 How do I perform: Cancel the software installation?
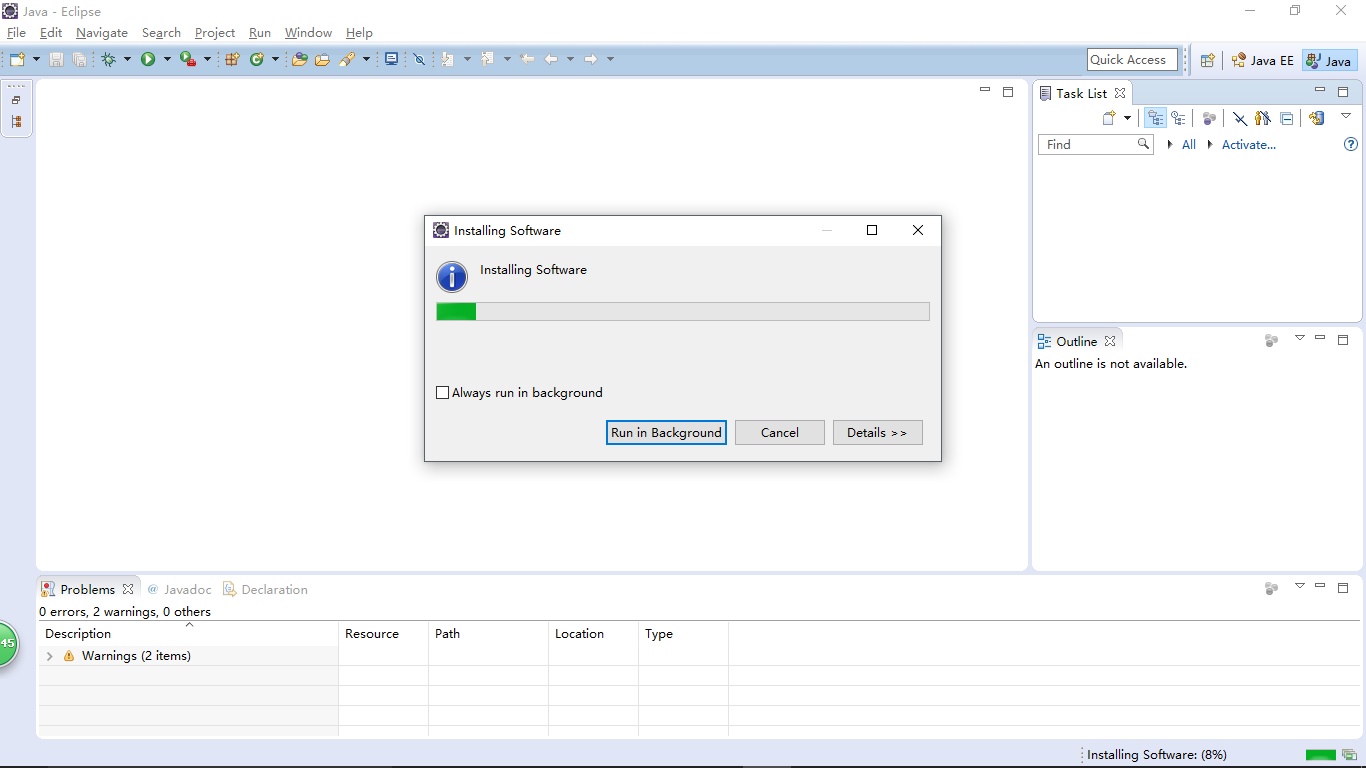(780, 432)
